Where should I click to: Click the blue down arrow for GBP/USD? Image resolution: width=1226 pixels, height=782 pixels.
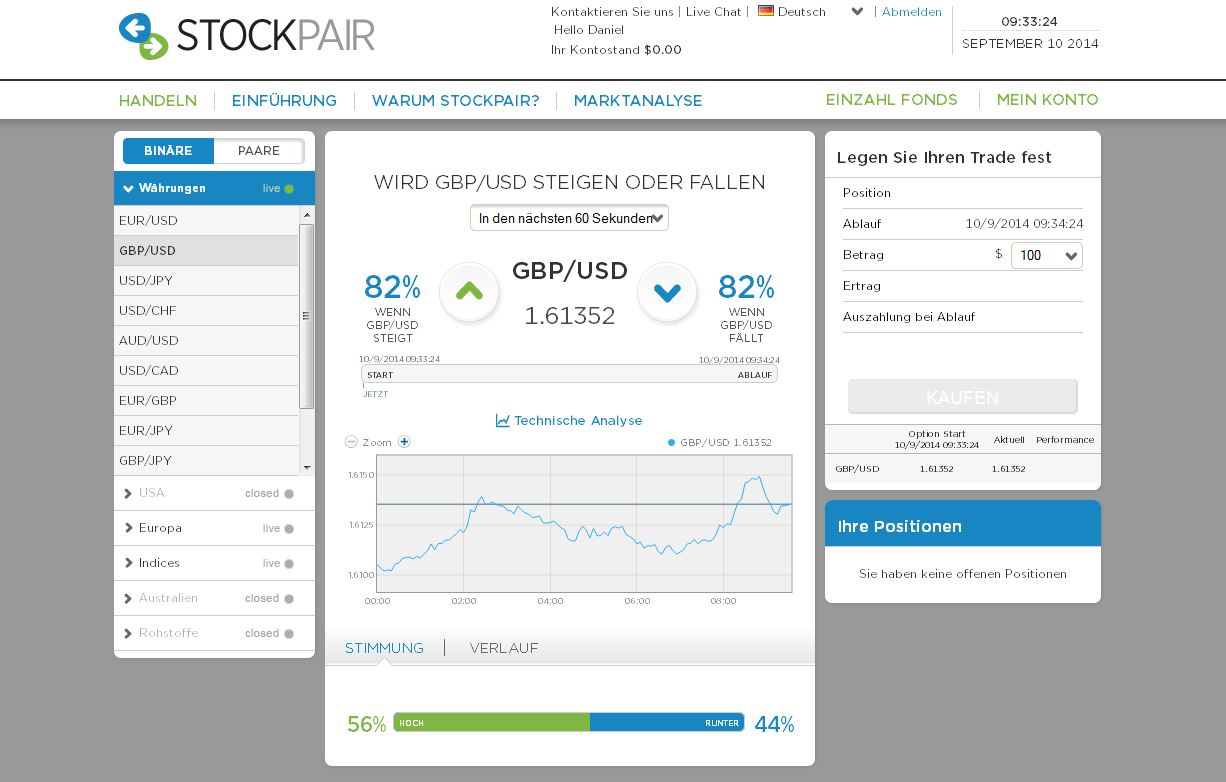[x=667, y=292]
